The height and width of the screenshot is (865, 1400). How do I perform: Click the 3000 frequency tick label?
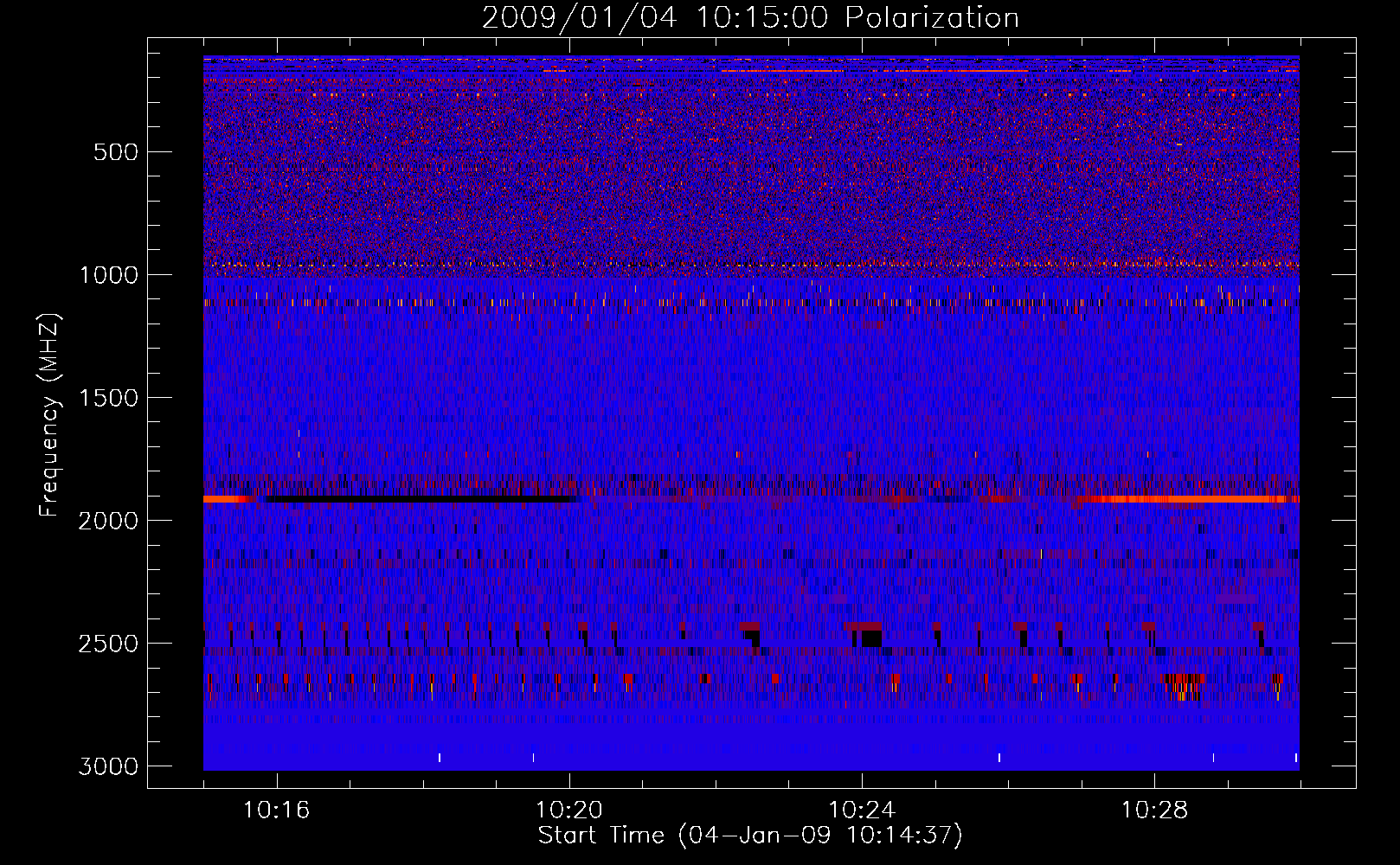[x=108, y=766]
